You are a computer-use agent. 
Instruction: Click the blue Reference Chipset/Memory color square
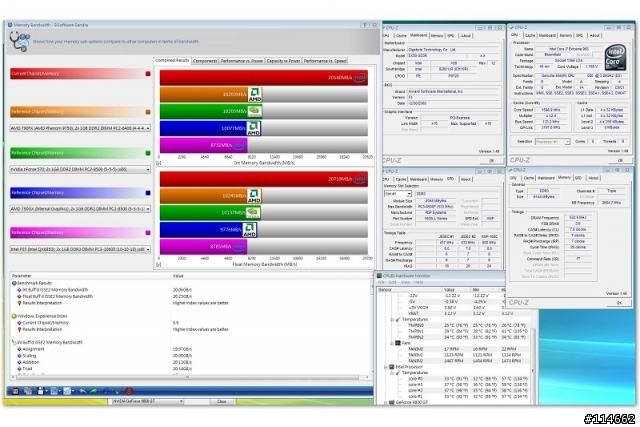click(x=148, y=193)
